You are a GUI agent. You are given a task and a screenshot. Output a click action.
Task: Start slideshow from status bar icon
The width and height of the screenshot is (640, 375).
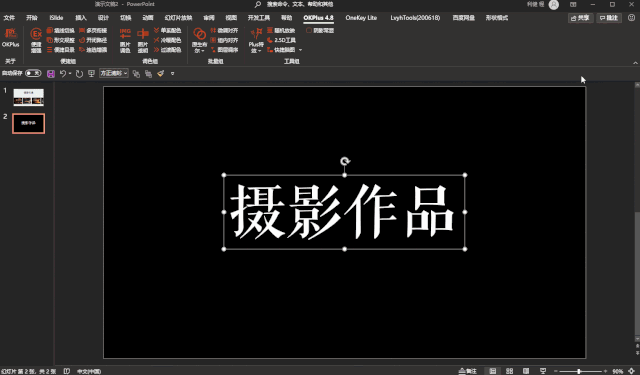pos(543,371)
